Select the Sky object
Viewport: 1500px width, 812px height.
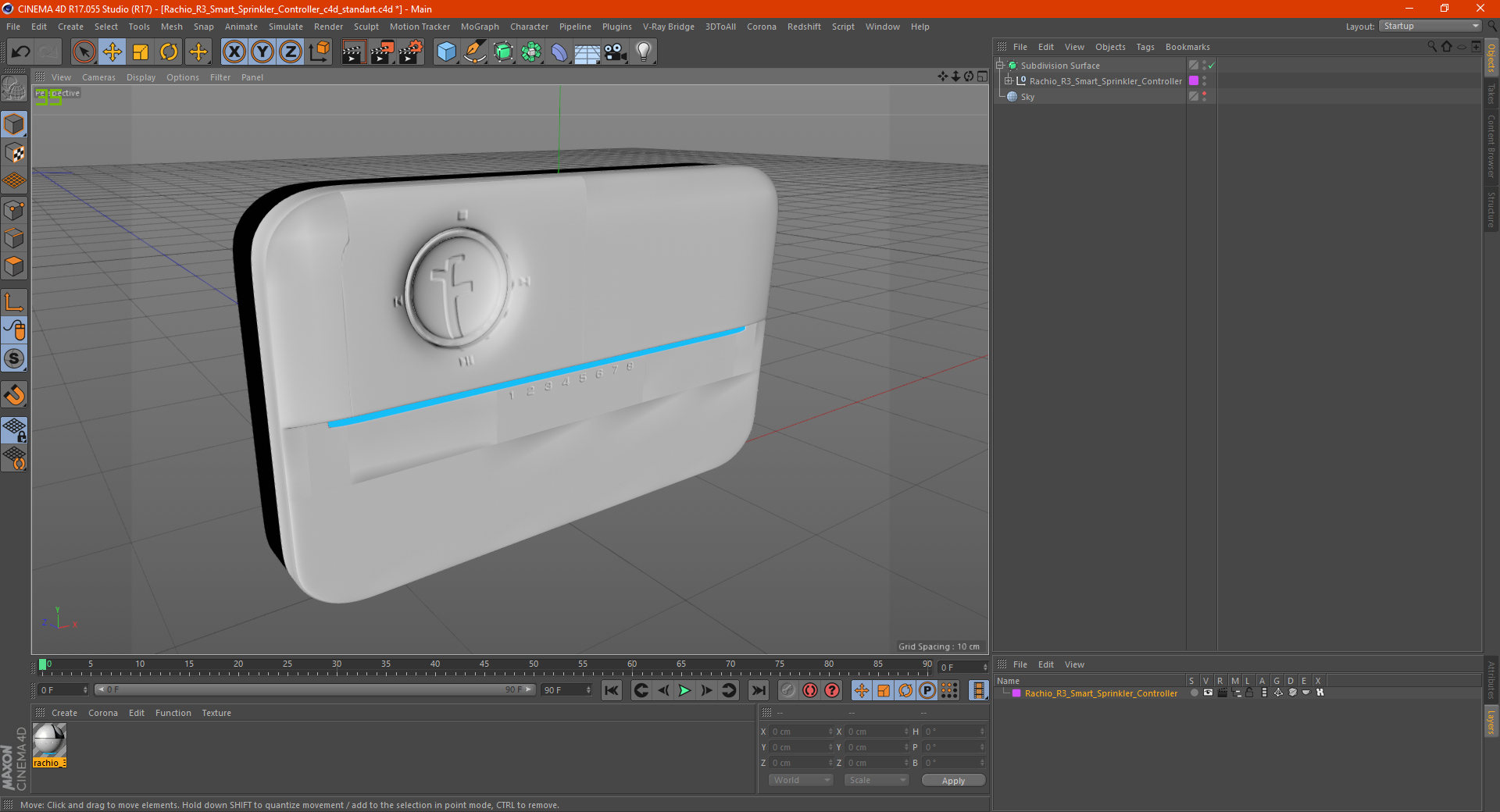[x=1027, y=97]
